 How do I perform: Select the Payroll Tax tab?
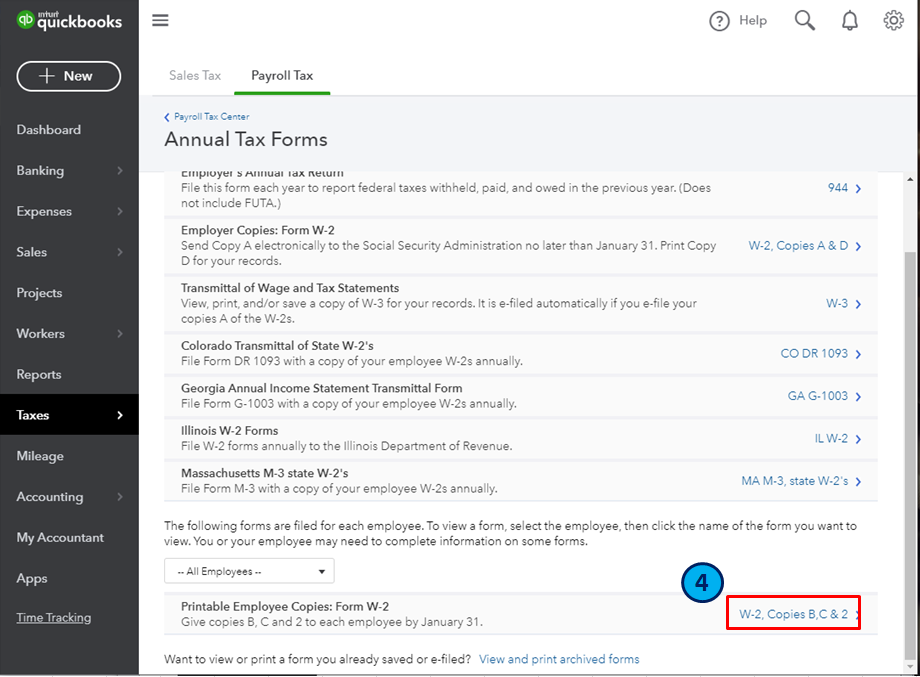click(282, 76)
